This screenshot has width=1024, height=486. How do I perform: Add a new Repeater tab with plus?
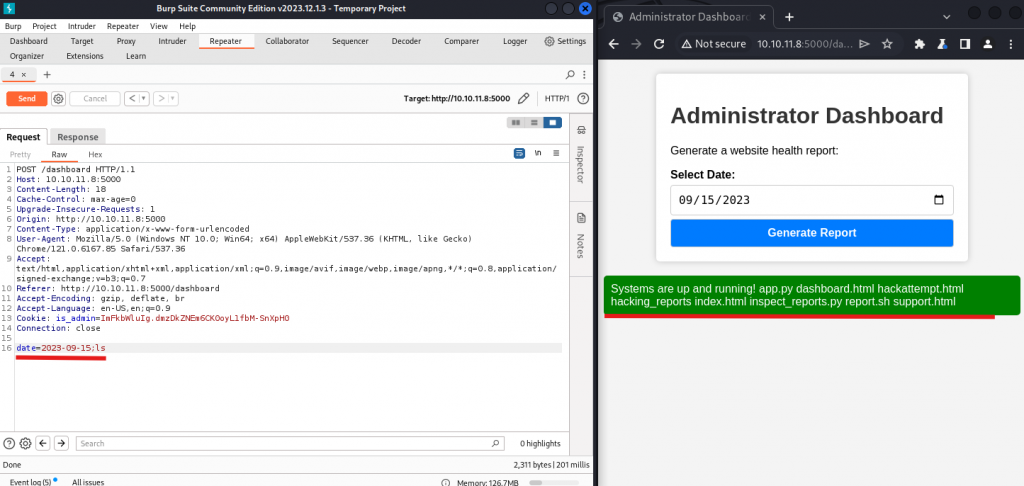tap(46, 74)
